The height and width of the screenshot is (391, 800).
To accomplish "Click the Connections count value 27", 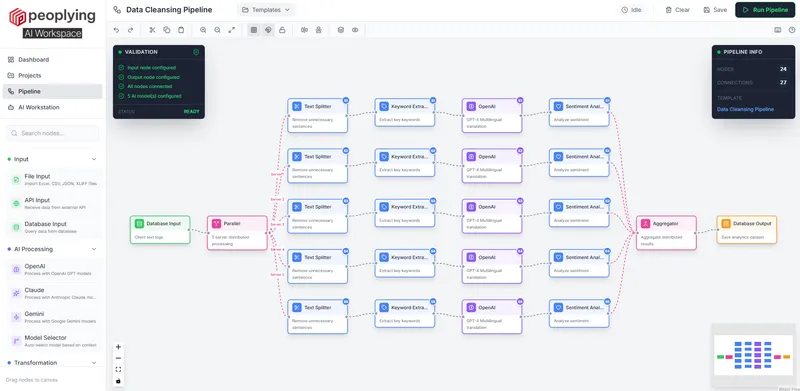I will 783,82.
